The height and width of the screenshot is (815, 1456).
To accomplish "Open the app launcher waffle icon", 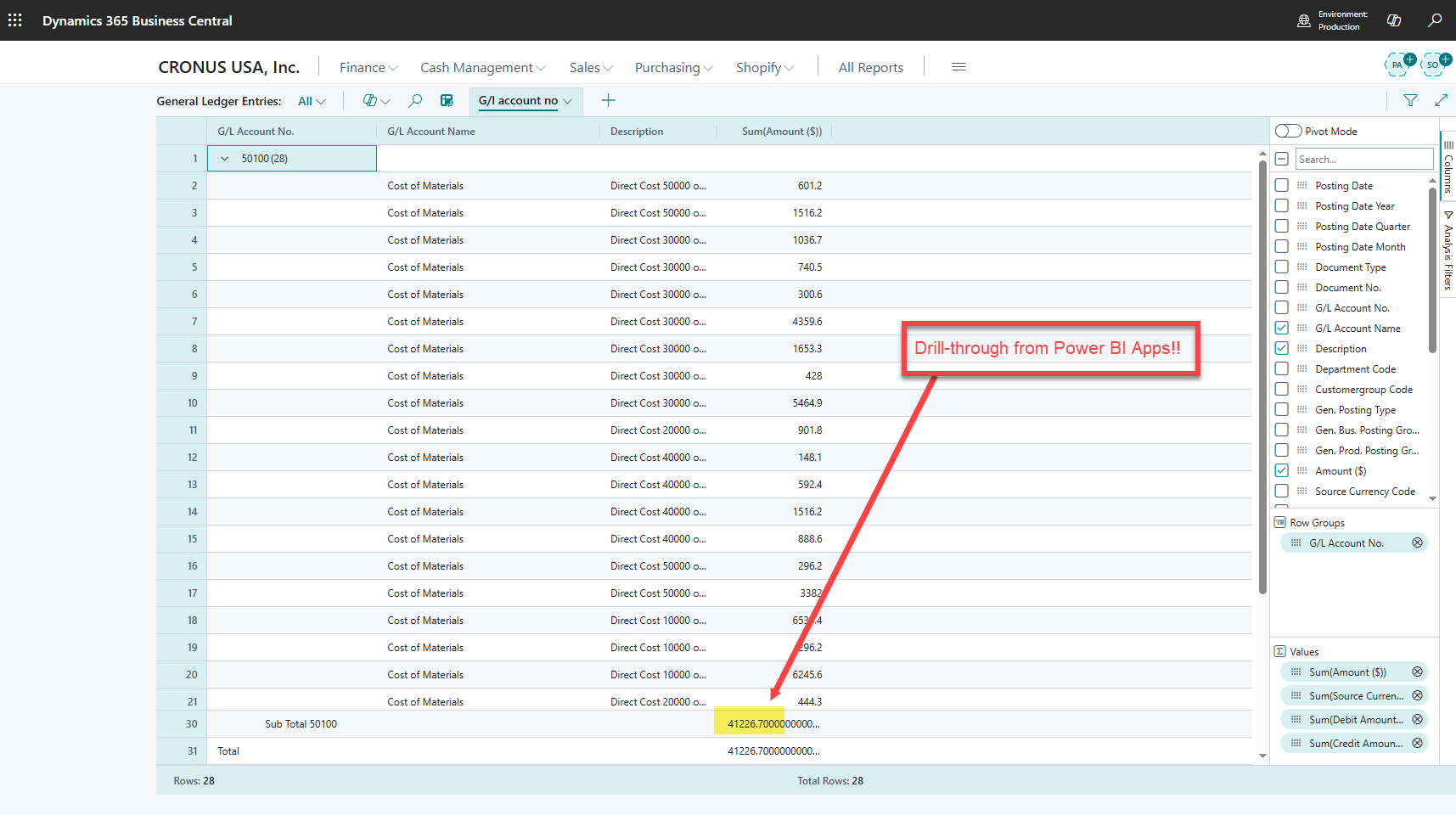I will pos(15,20).
